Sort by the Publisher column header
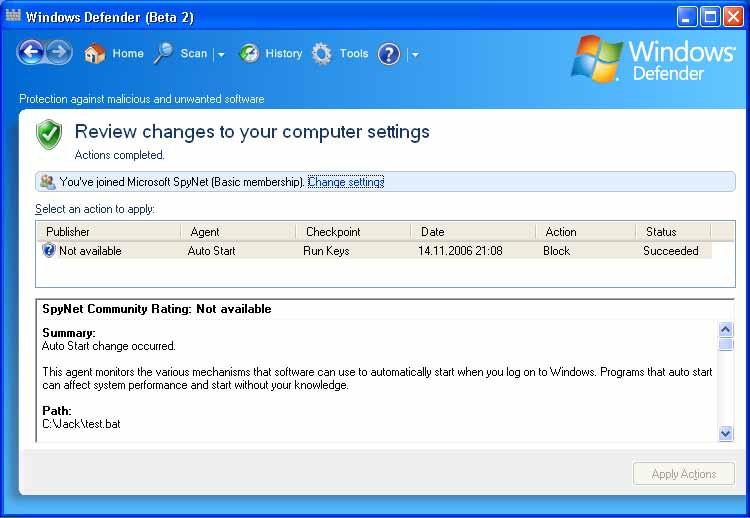Image resolution: width=750 pixels, height=518 pixels. tap(109, 231)
